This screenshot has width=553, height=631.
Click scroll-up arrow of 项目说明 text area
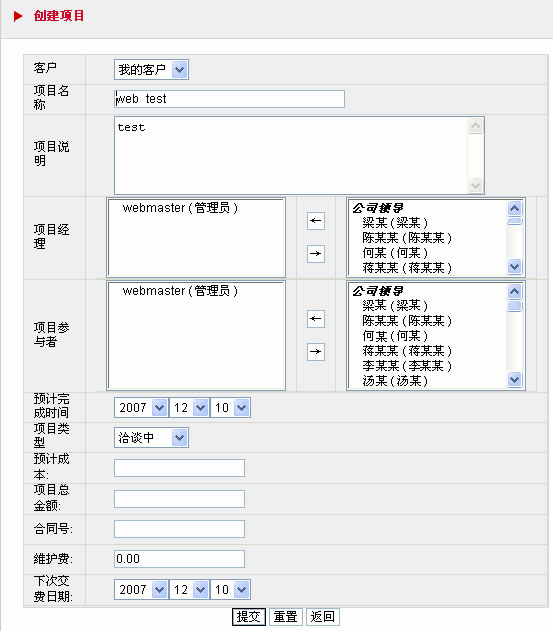[475, 126]
